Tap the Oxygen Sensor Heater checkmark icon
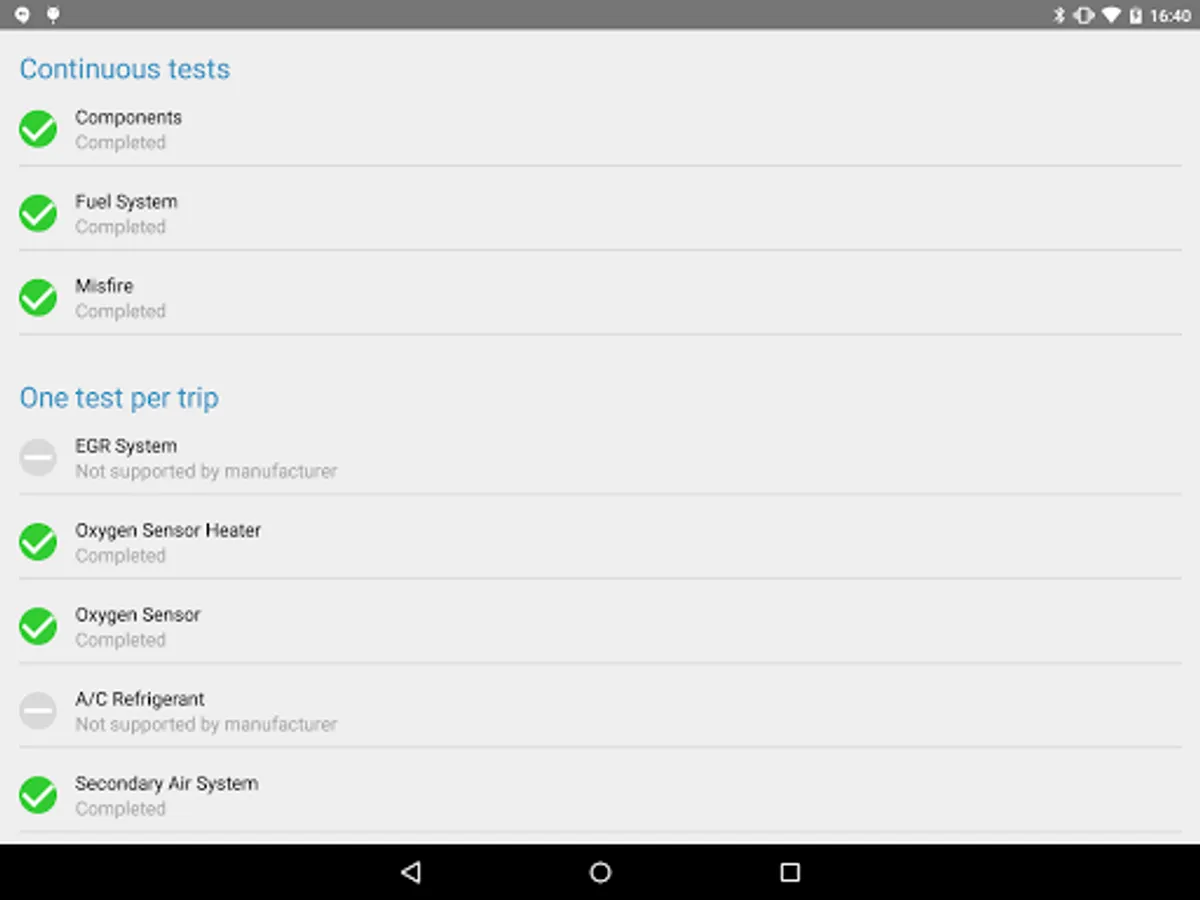 coord(38,542)
